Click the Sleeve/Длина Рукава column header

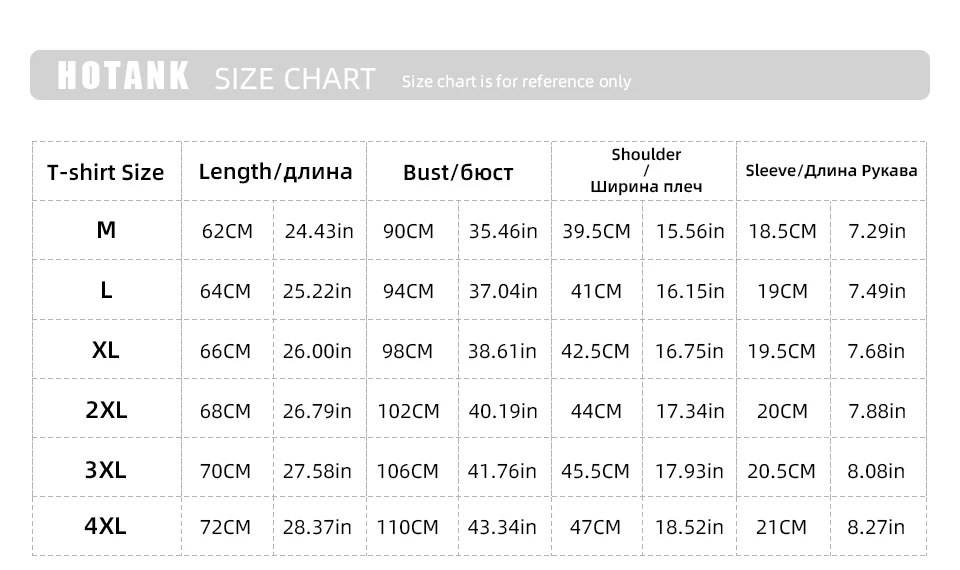click(831, 170)
